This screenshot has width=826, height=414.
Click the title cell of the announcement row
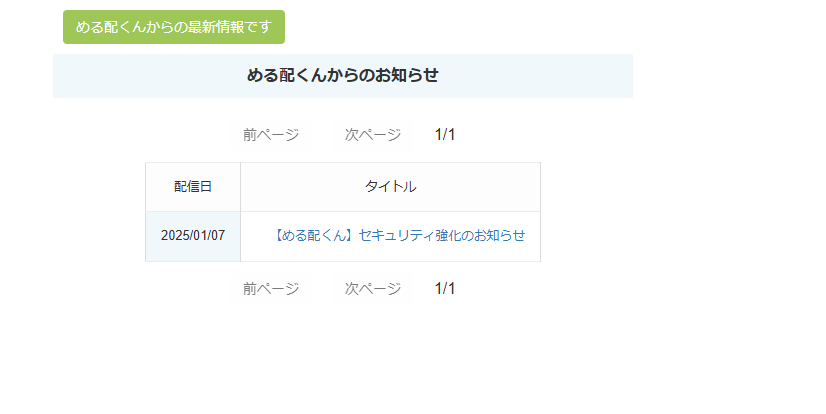pyautogui.click(x=390, y=236)
